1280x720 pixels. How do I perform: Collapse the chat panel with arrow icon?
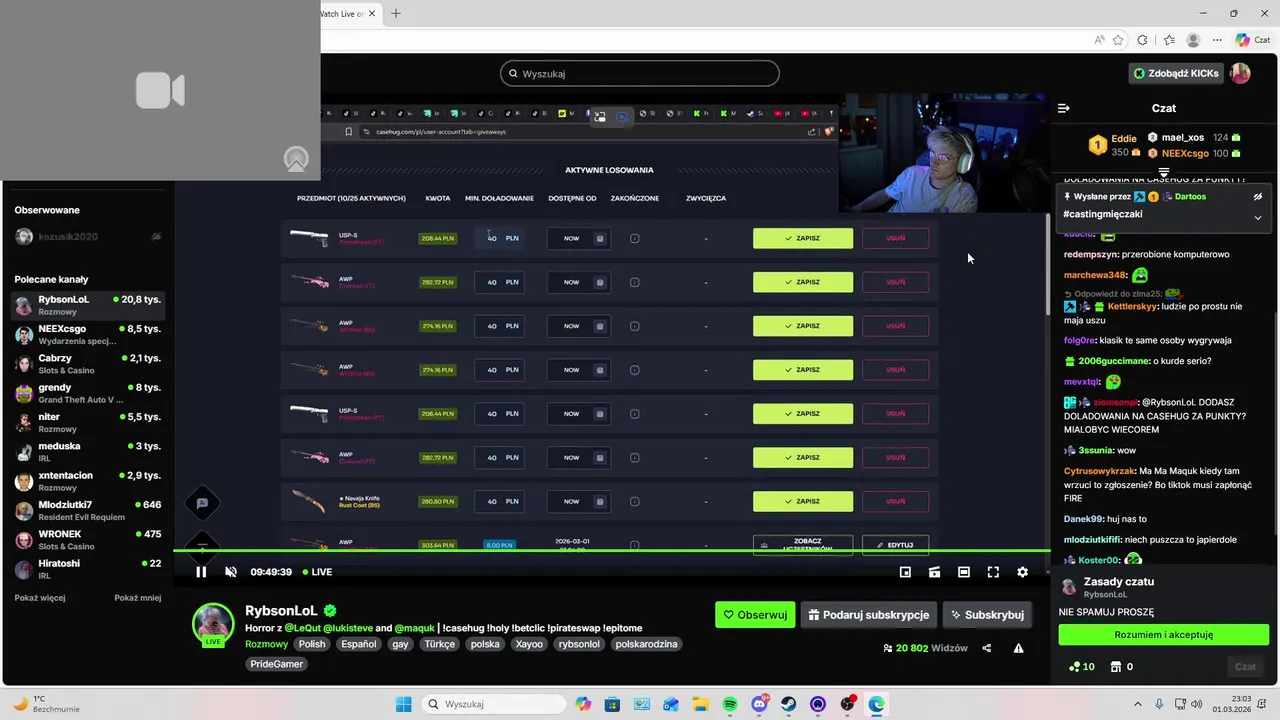[1064, 108]
